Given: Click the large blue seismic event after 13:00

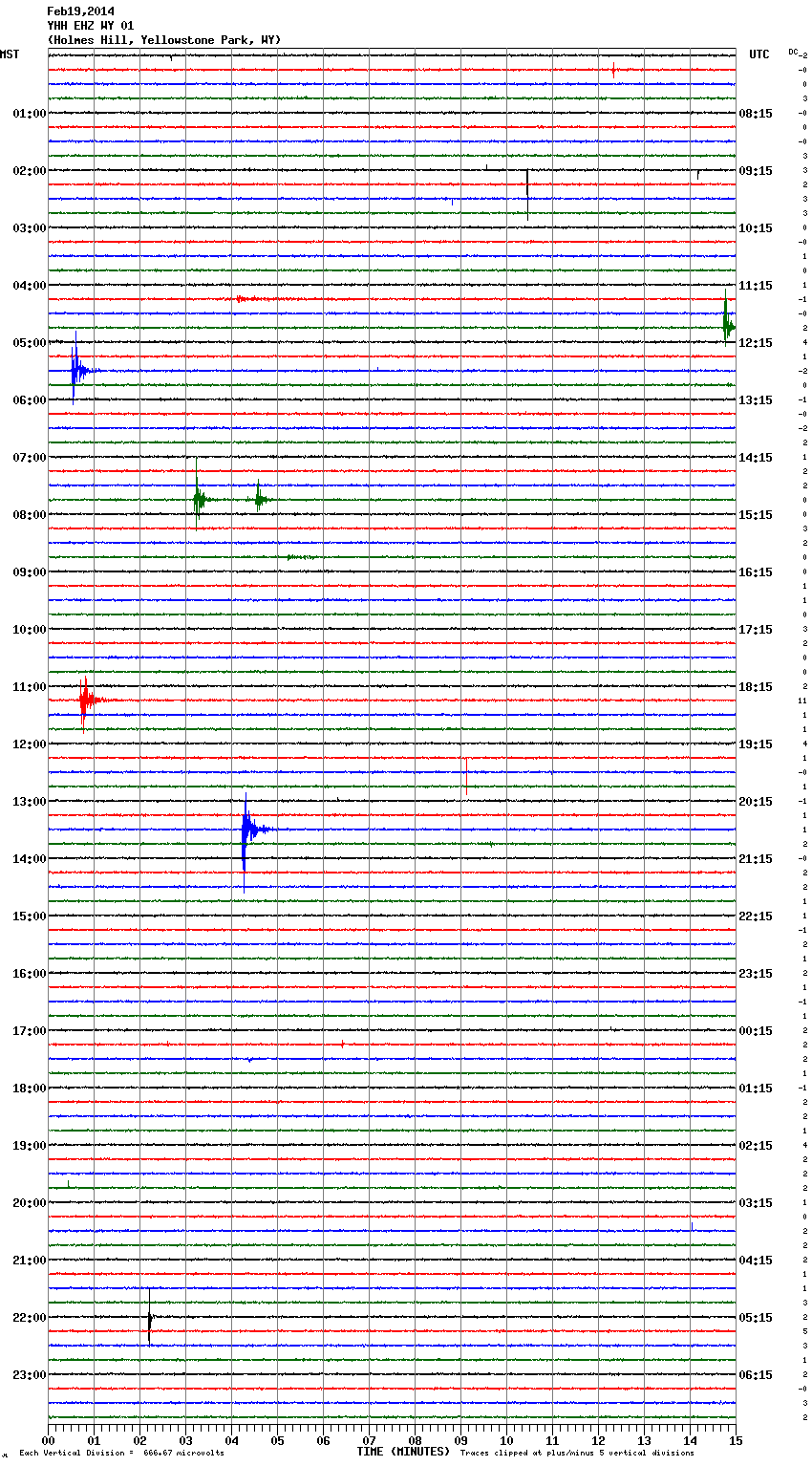Looking at the screenshot, I should click(x=246, y=830).
